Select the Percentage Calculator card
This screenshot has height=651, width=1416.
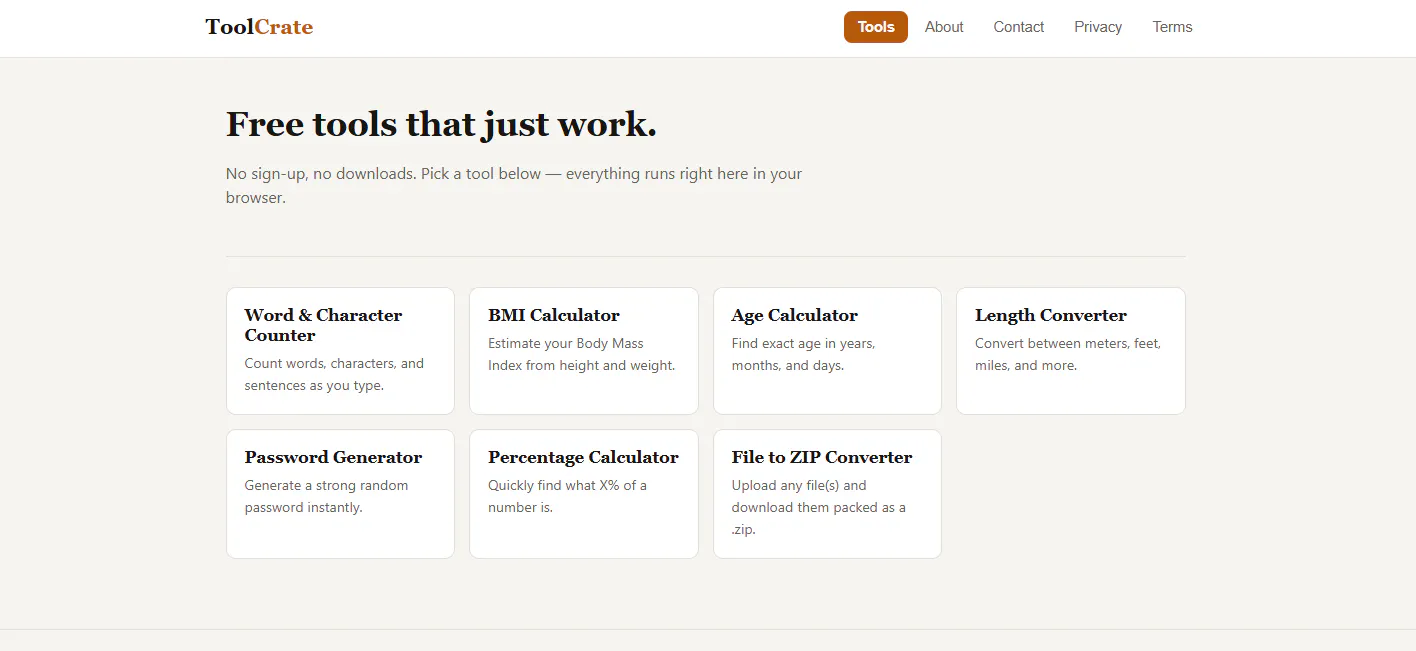click(x=584, y=494)
